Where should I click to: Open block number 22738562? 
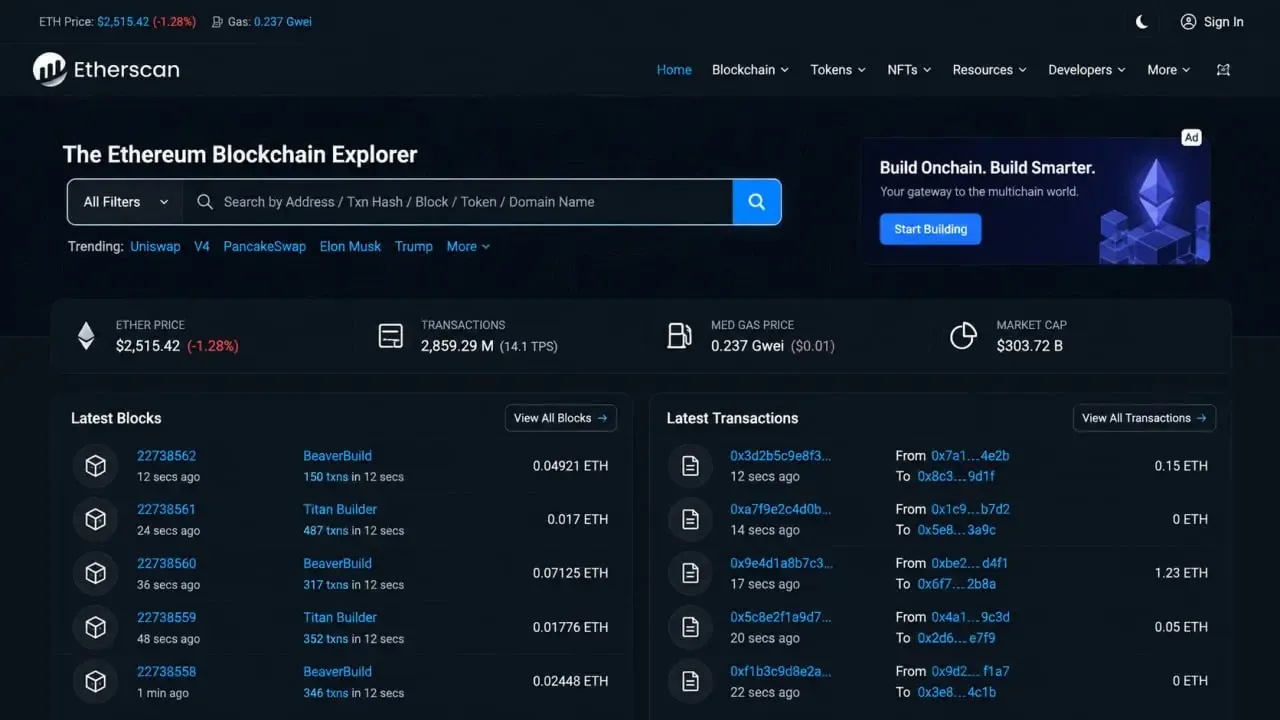166,456
